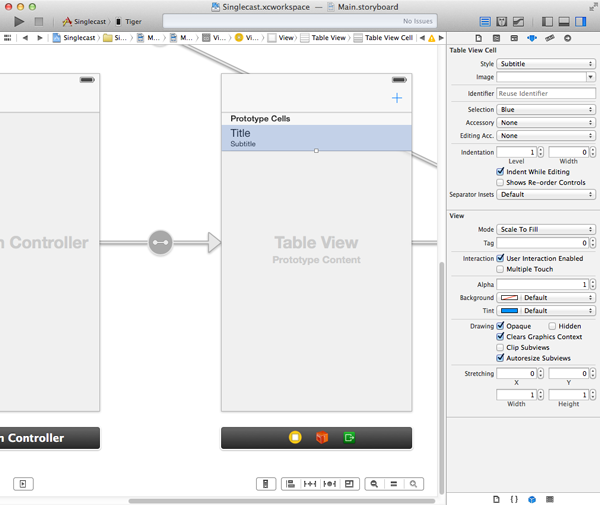Reset canvas zoom to actual size
Image resolution: width=600 pixels, height=505 pixels.
pyautogui.click(x=394, y=484)
